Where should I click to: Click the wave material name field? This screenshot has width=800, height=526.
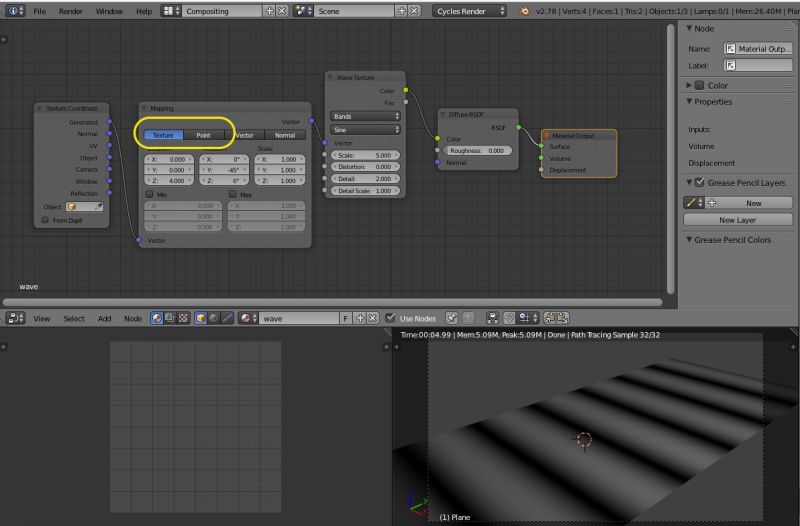tap(299, 318)
